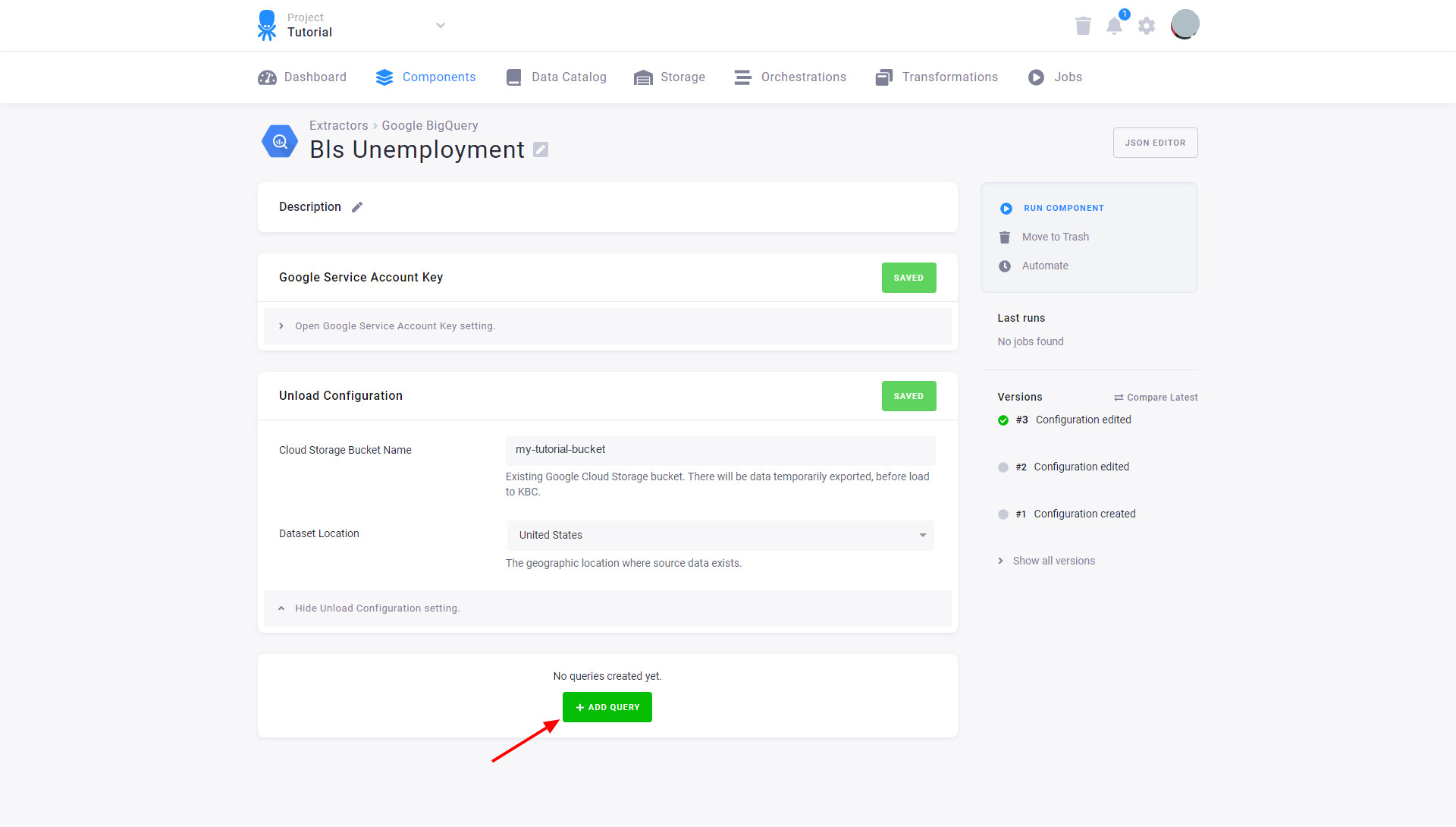
Task: Open the trash bin in header
Action: 1083,26
